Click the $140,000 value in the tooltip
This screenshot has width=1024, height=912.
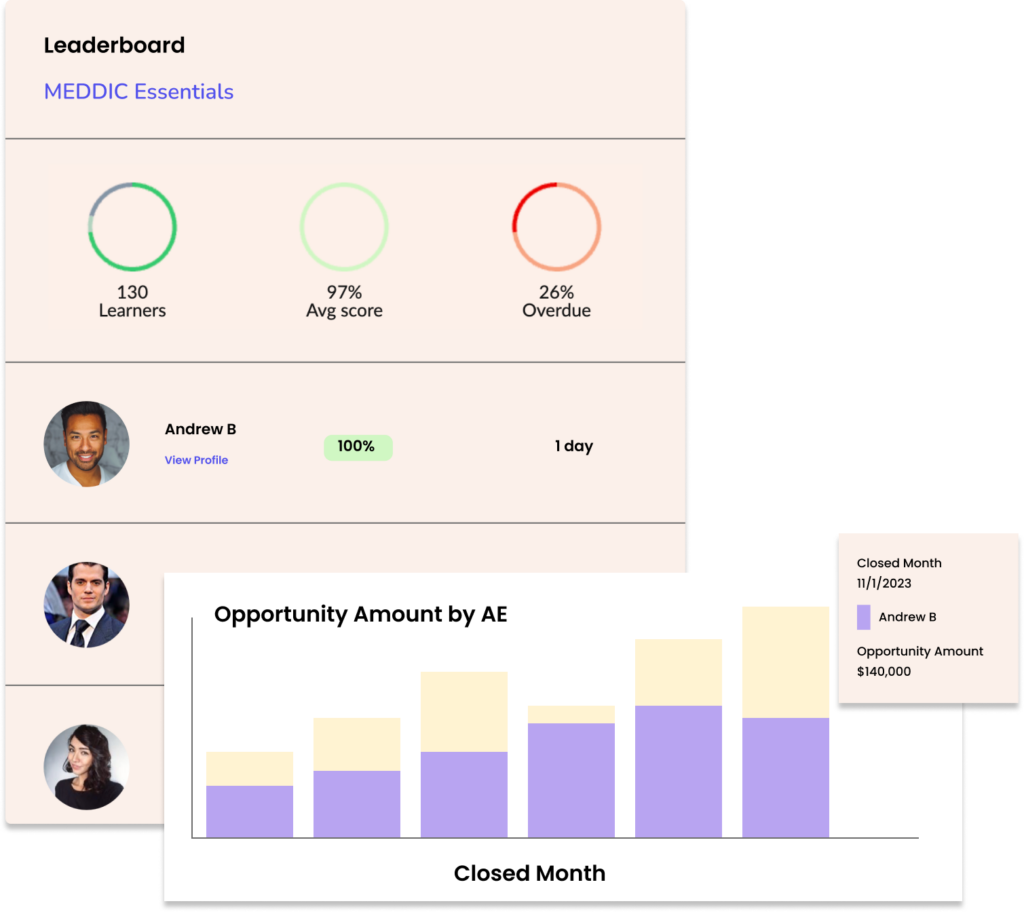[884, 672]
